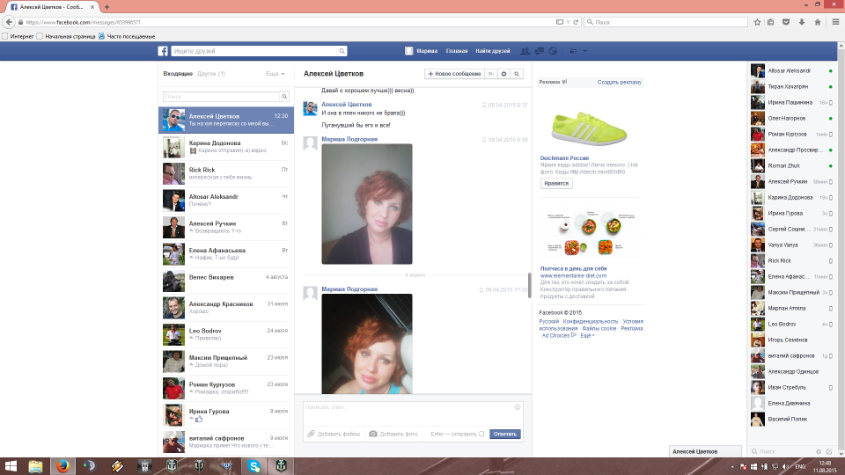The image size is (845, 475).
Task: Open Skype from the Windows taskbar
Action: [254, 466]
